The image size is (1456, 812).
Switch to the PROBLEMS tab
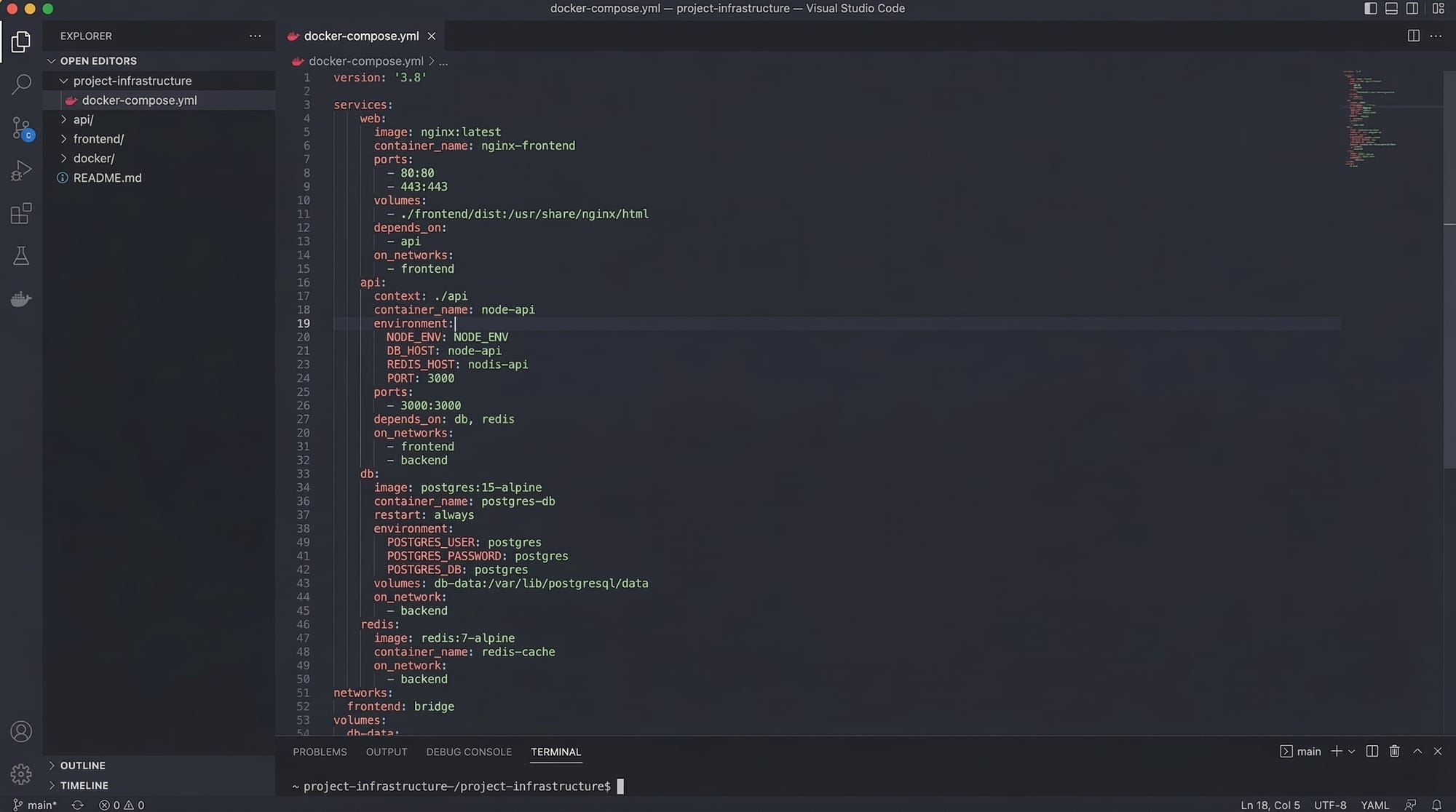(320, 752)
